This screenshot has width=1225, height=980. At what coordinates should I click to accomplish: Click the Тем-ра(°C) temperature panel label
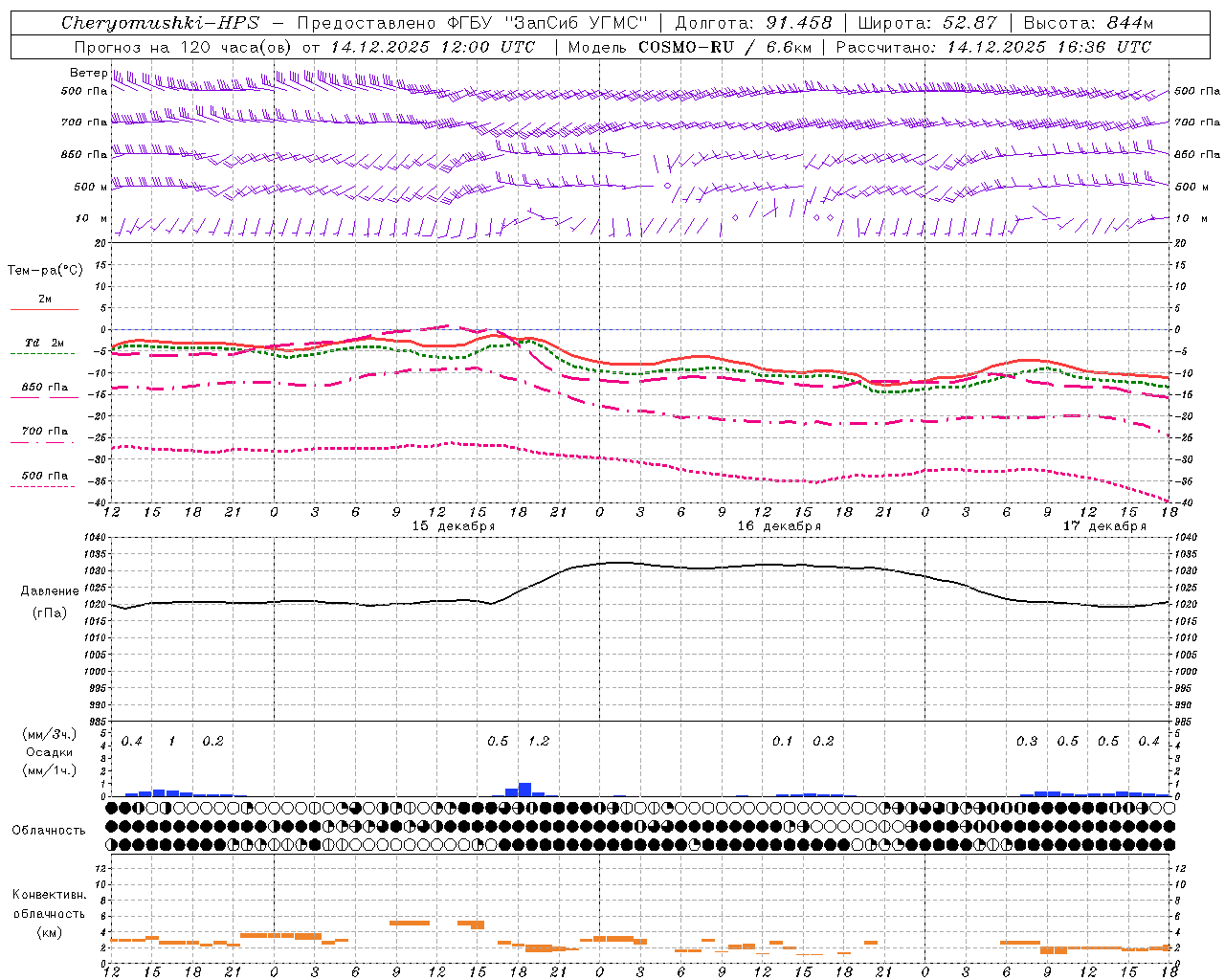click(45, 271)
